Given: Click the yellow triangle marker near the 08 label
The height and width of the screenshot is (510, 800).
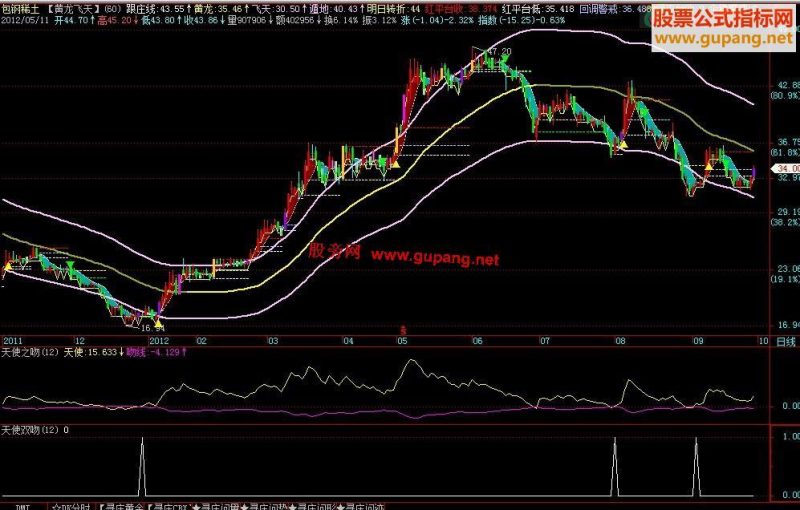Looking at the screenshot, I should [623, 144].
